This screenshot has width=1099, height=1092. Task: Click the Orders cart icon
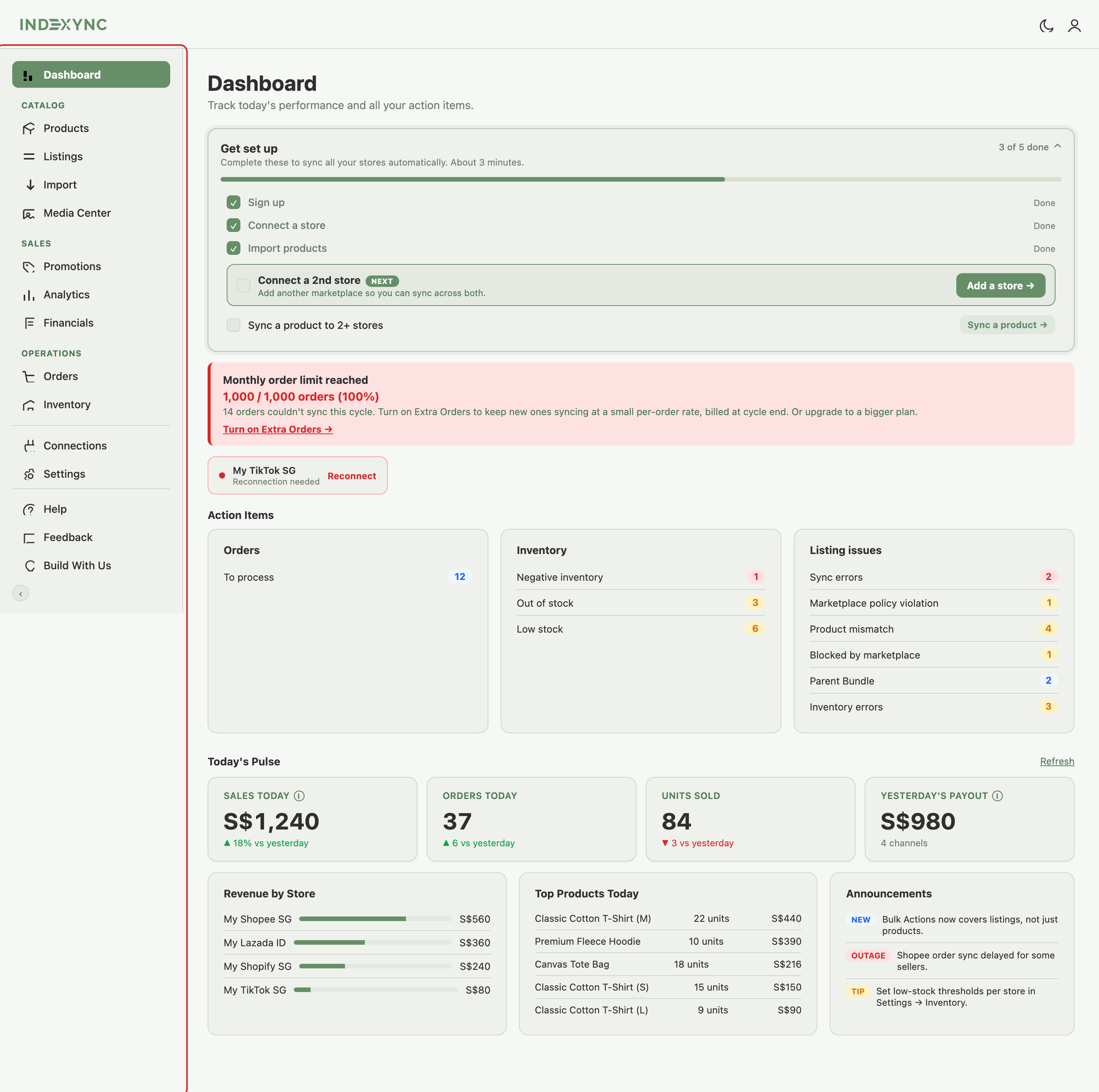click(x=29, y=377)
